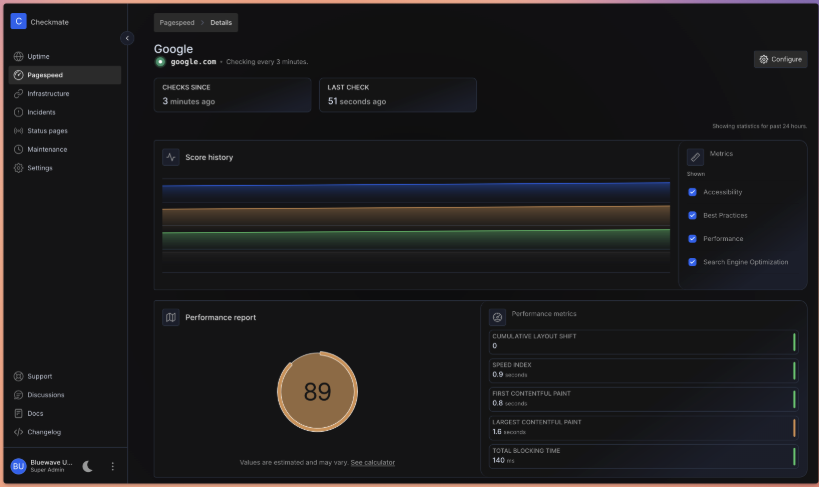Collapse the sidebar with the chevron button

point(127,38)
